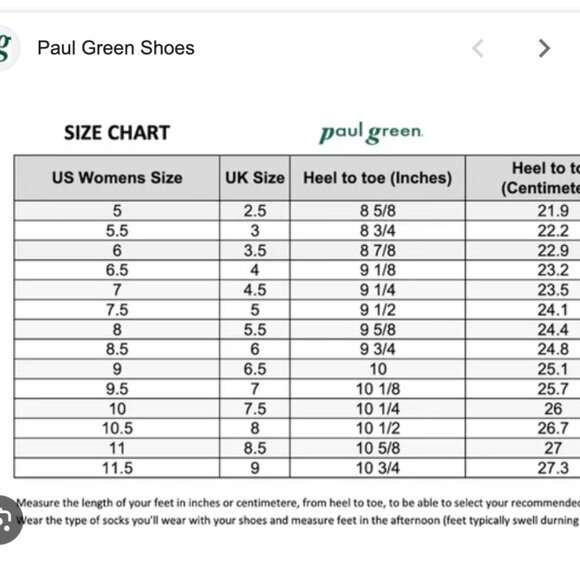This screenshot has height=580, width=580.
Task: Click US size 7.5 cell
Action: click(117, 310)
